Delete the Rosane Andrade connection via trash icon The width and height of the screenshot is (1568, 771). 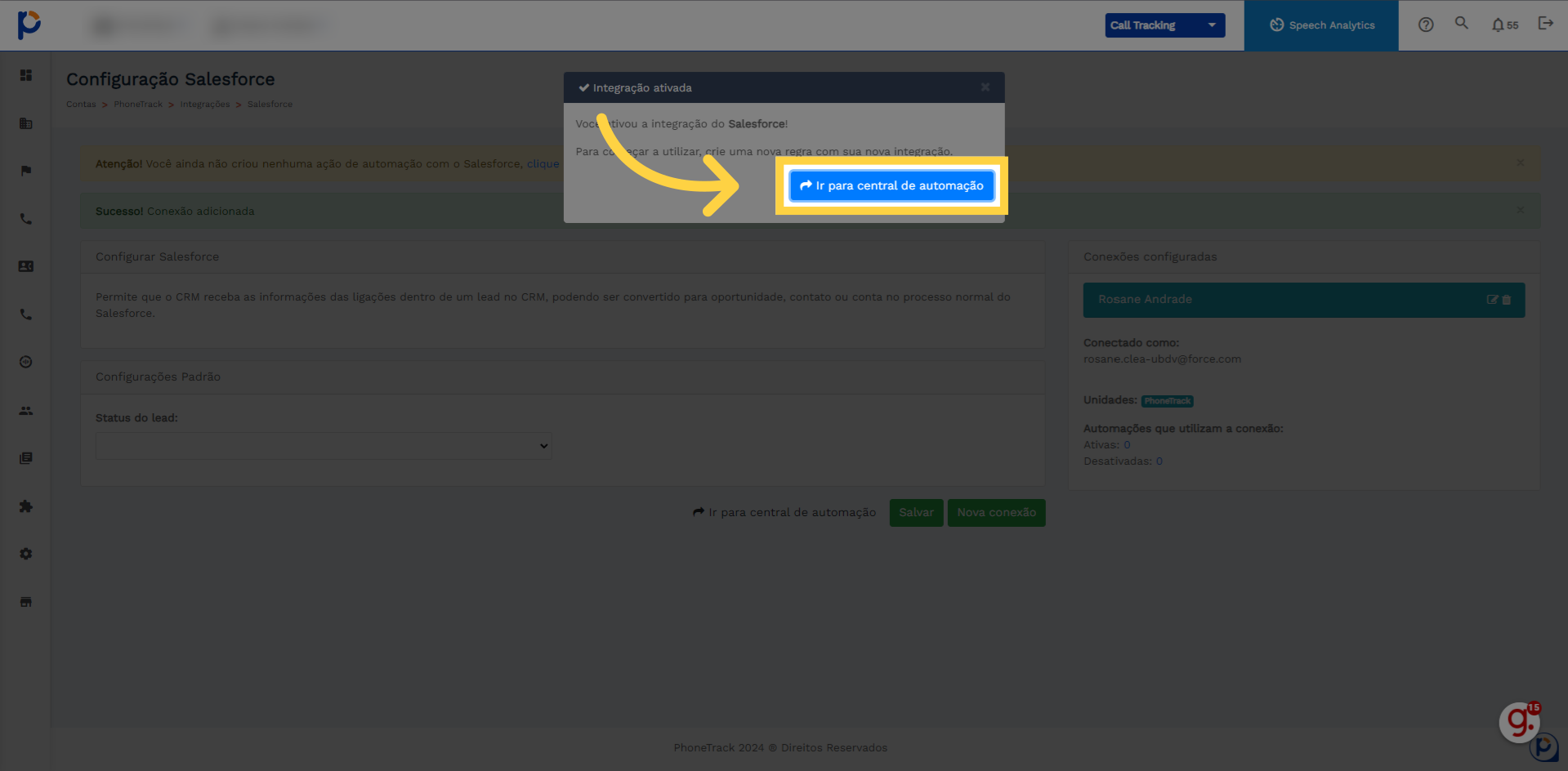click(1507, 300)
